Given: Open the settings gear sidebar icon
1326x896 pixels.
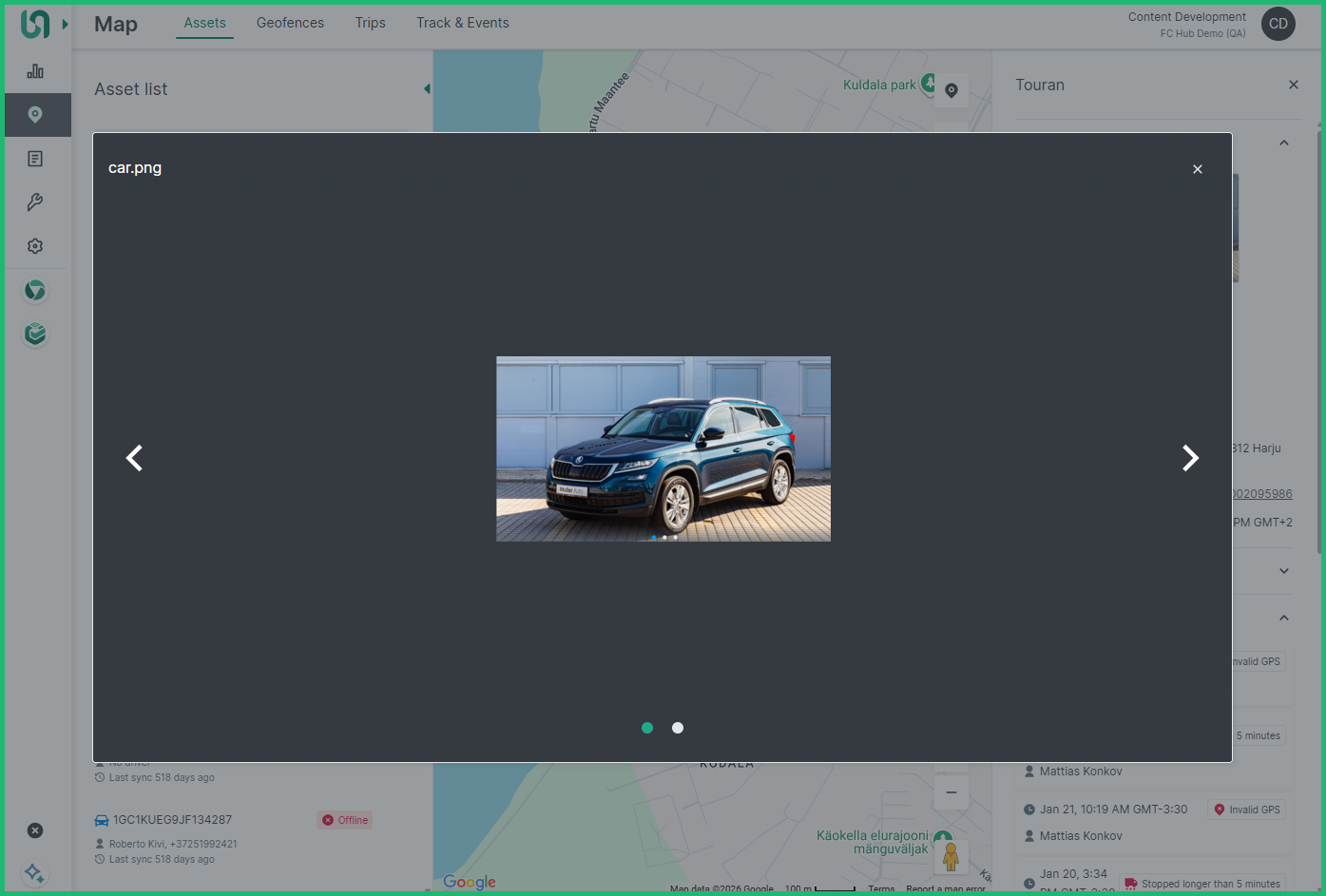Looking at the screenshot, I should pyautogui.click(x=35, y=246).
